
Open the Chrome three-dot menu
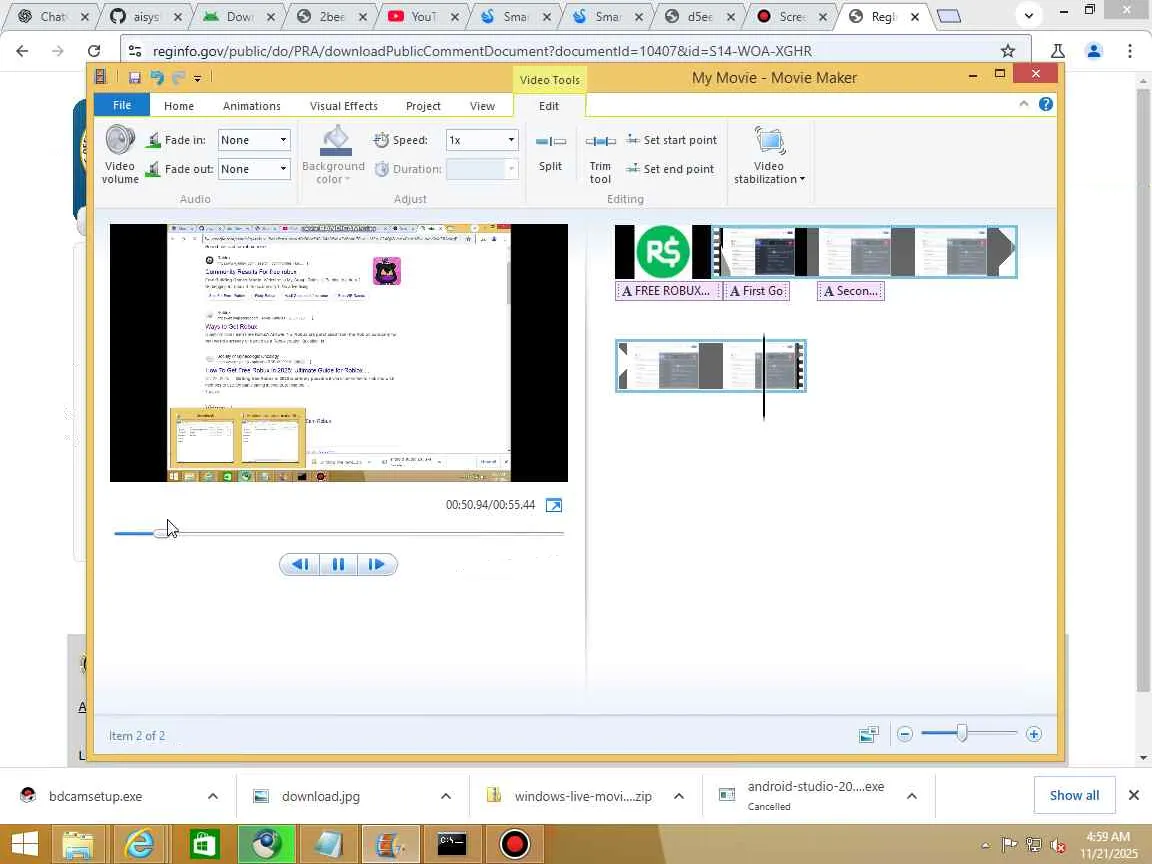pos(1130,51)
